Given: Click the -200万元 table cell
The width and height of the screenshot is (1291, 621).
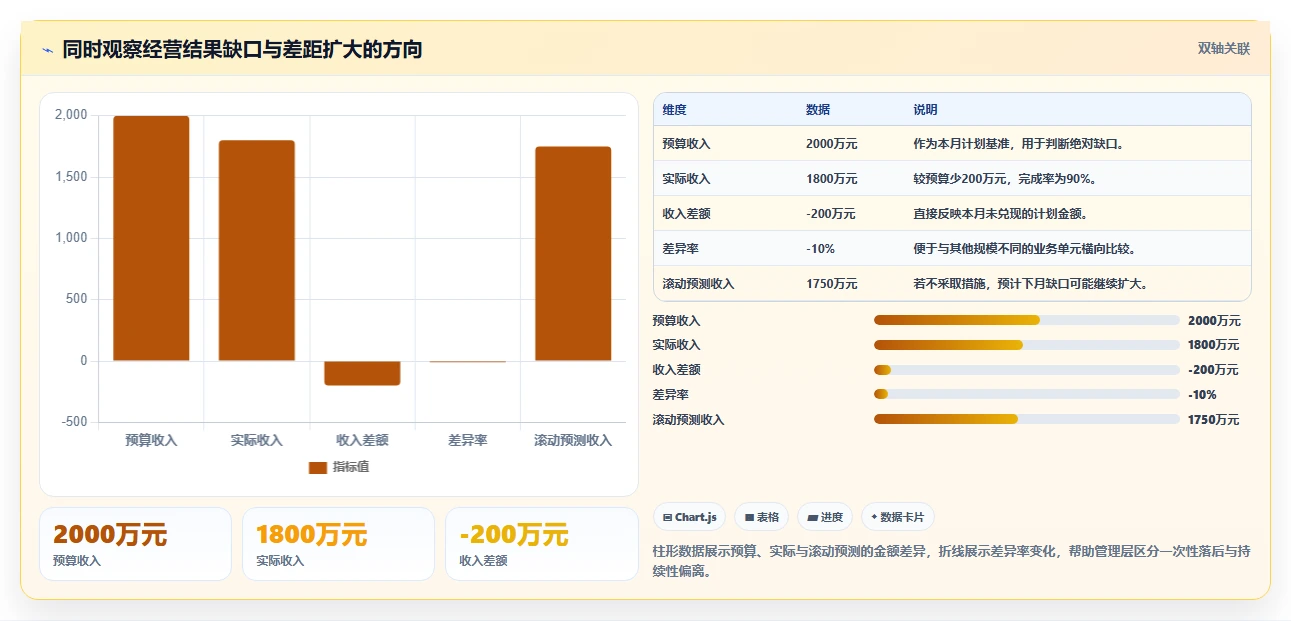Looking at the screenshot, I should tap(830, 214).
